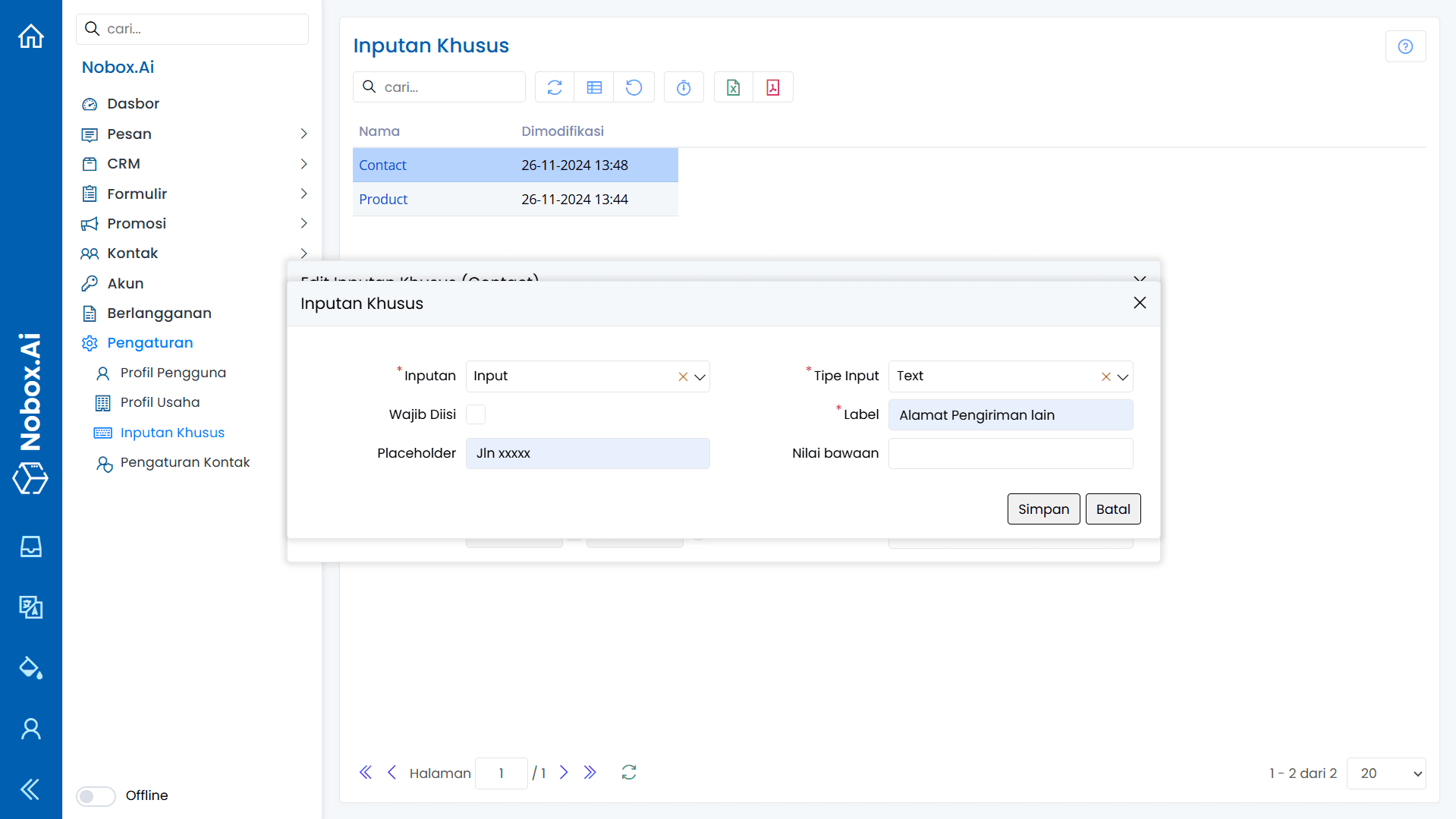This screenshot has height=819, width=1456.
Task: Collapse sidebar using double chevron icon
Action: point(30,789)
